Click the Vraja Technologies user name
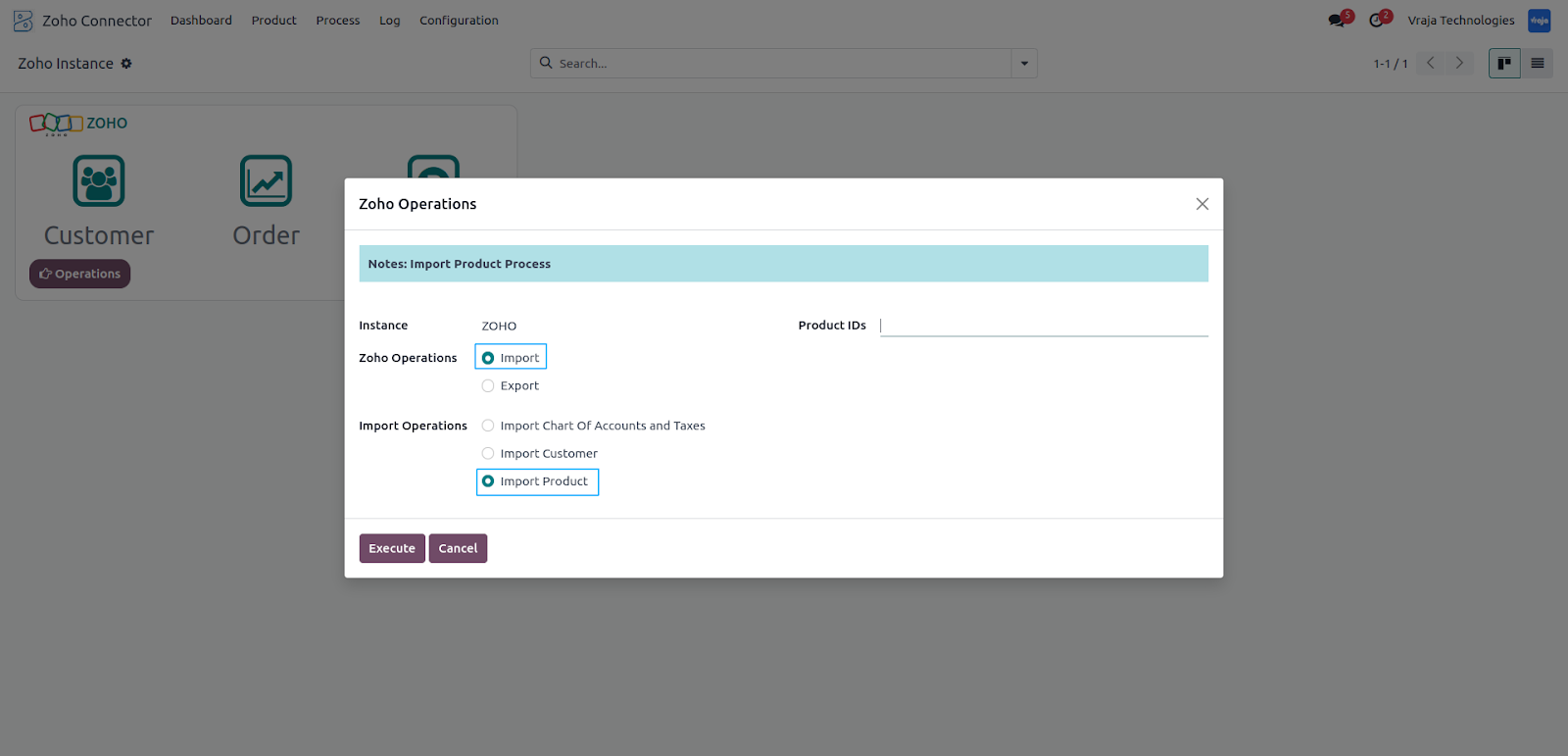Viewport: 1568px width, 756px height. tap(1461, 21)
